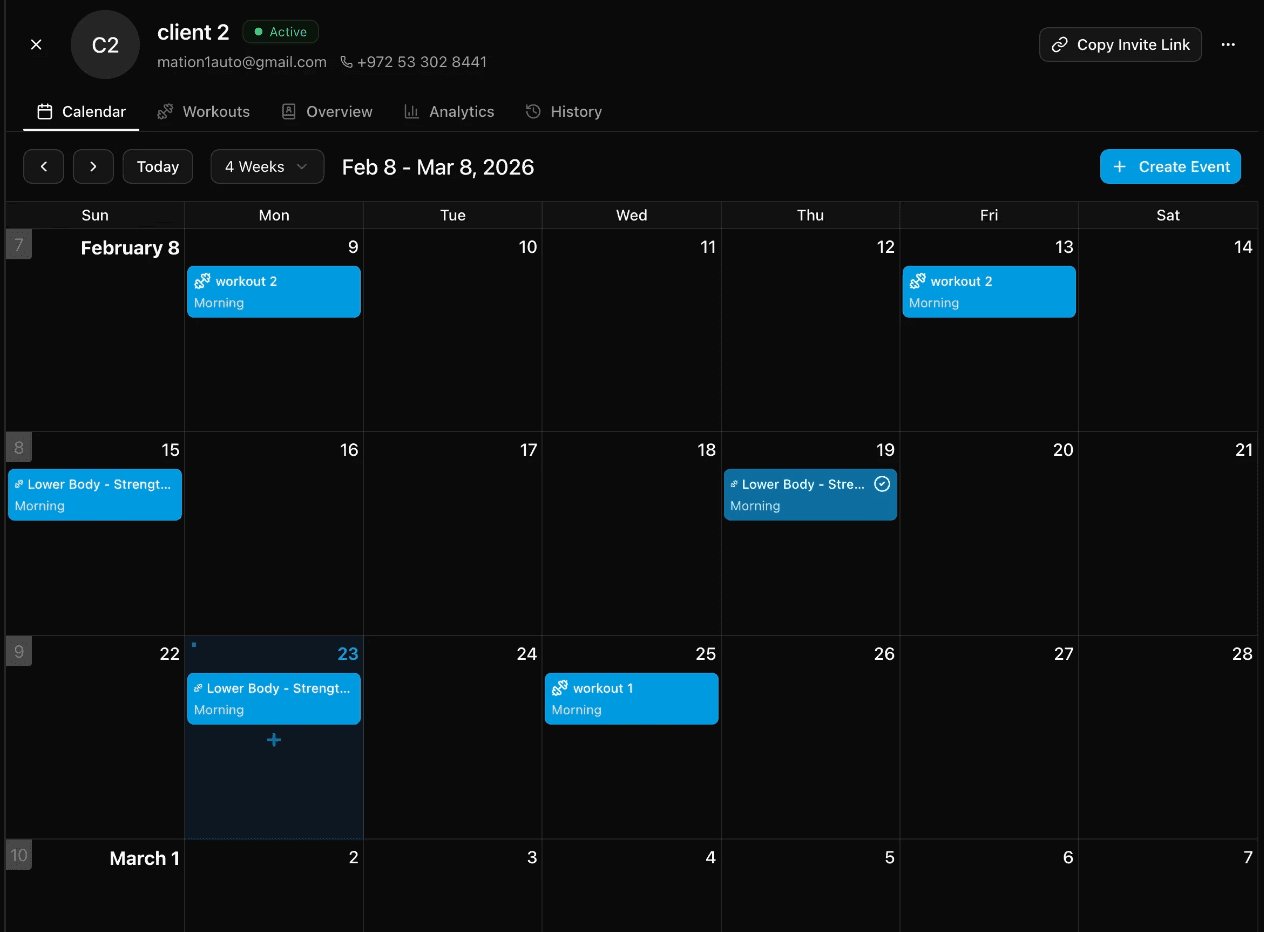Viewport: 1264px width, 932px height.
Task: Click the Active status badge
Action: 280,31
